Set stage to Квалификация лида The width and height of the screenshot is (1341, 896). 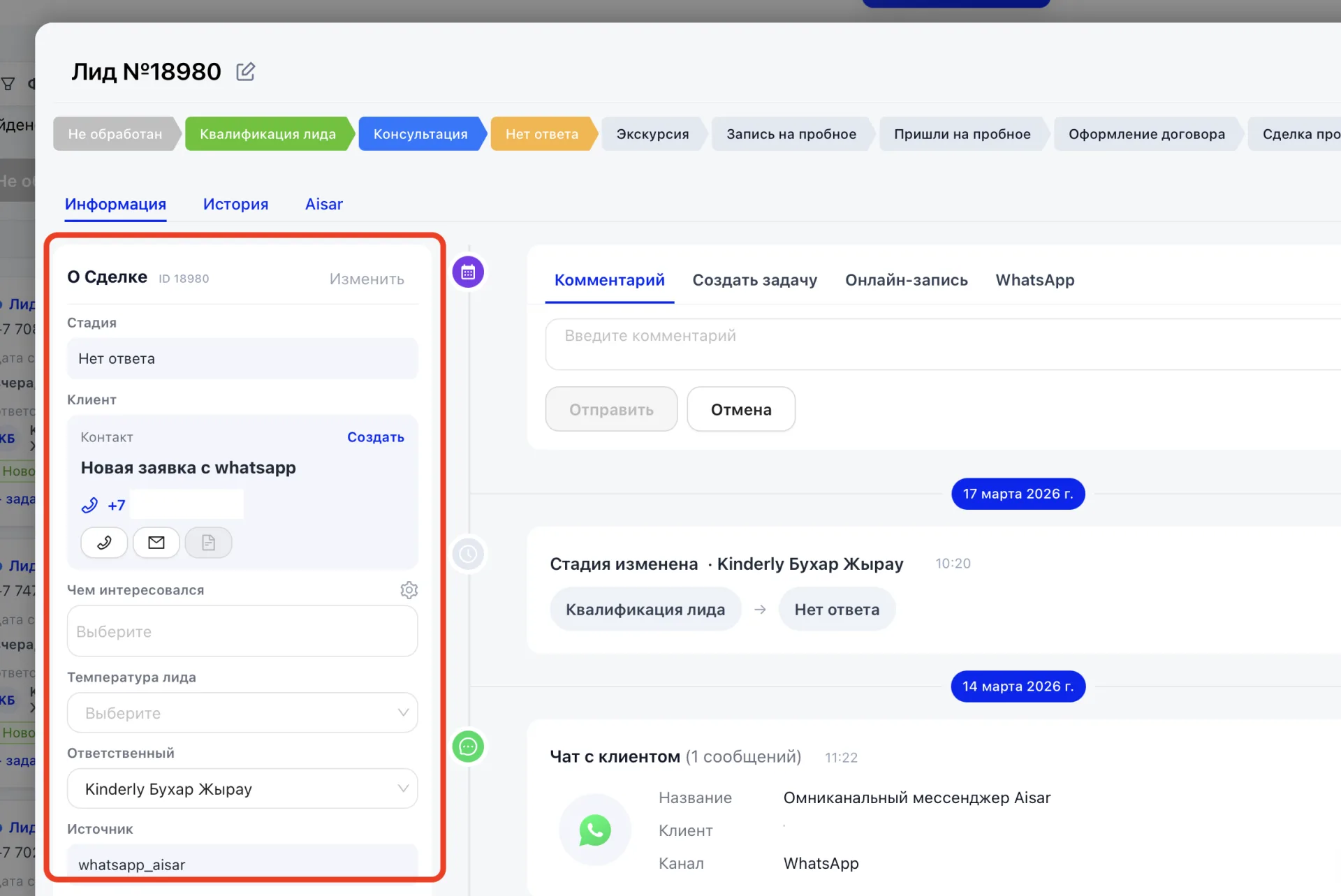pyautogui.click(x=268, y=134)
